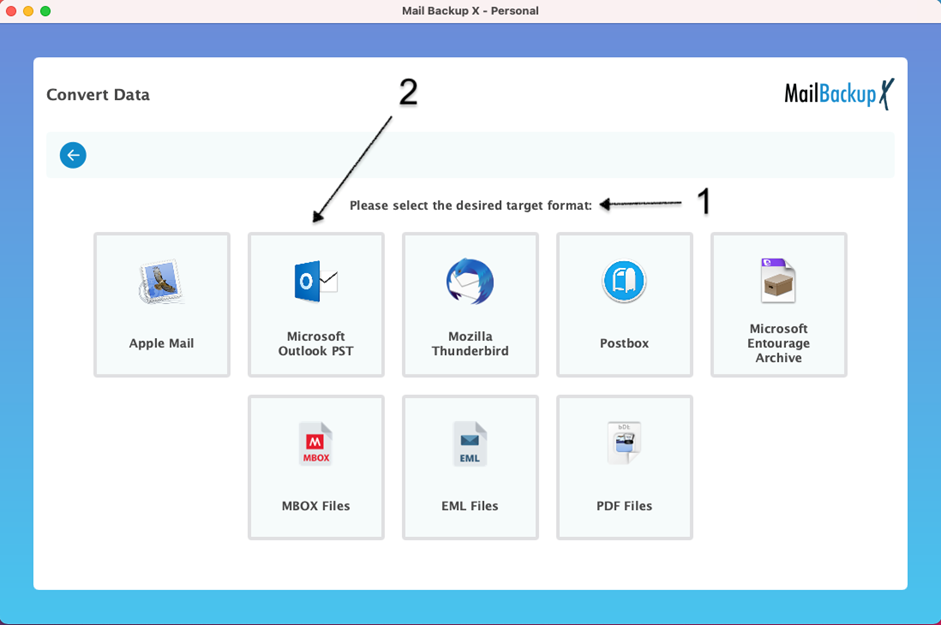Click the 'Microsoft Entourage Archive' label
Viewport: 941px width, 625px height.
click(778, 343)
